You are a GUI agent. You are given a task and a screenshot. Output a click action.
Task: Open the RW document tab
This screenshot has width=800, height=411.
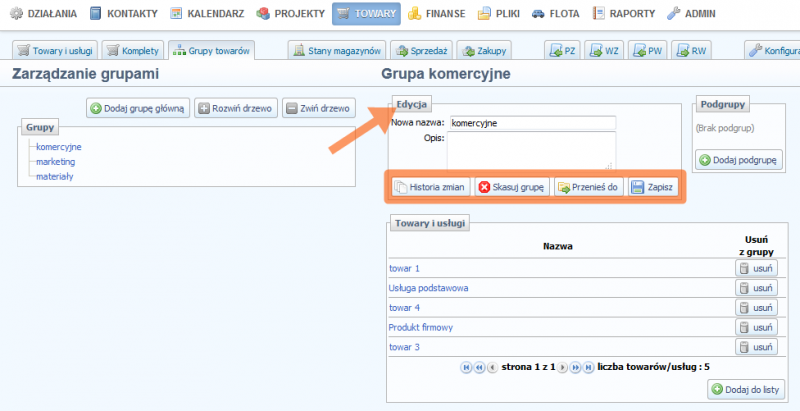click(x=692, y=49)
